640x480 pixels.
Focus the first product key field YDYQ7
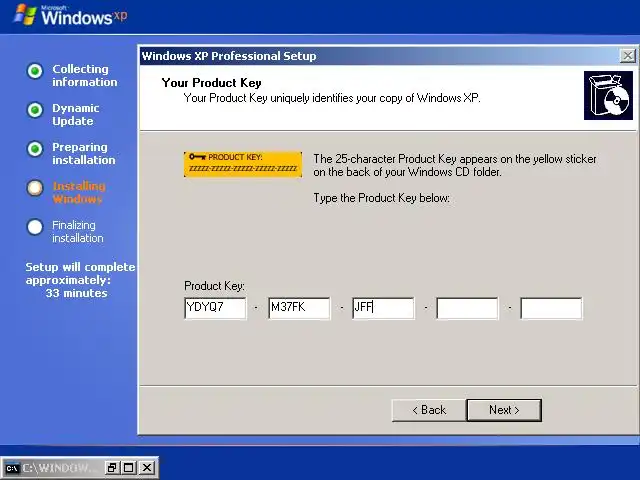(x=215, y=308)
